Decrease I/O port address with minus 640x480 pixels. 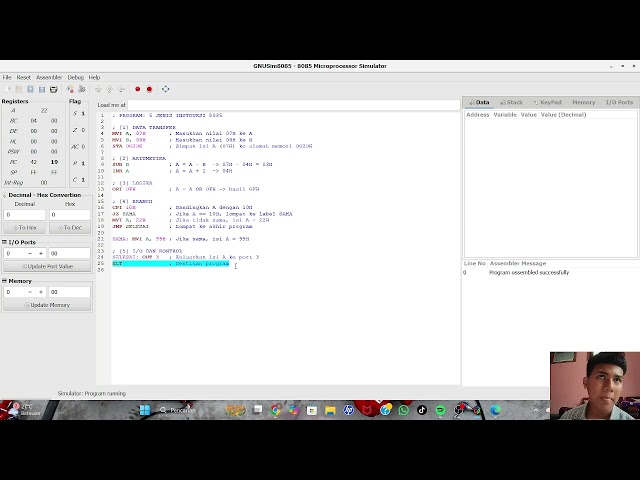(x=30, y=253)
